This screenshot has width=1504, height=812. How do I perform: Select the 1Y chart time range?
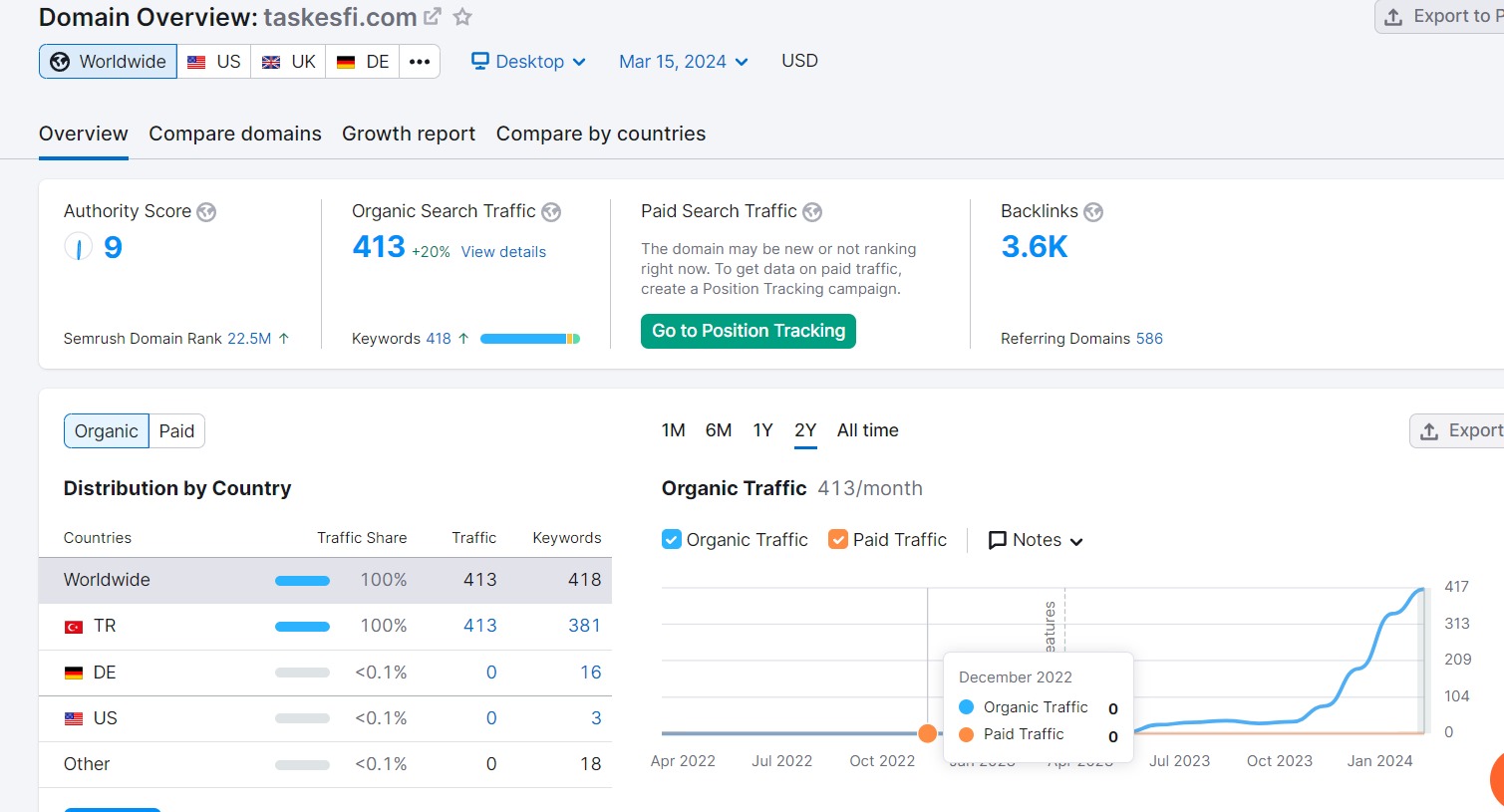click(x=763, y=430)
